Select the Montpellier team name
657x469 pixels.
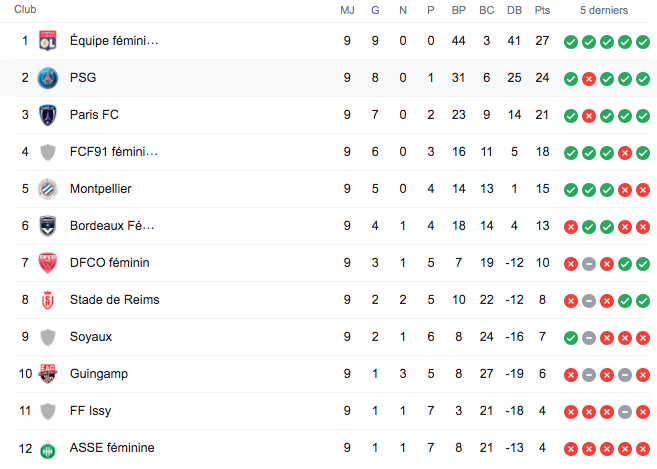(101, 189)
